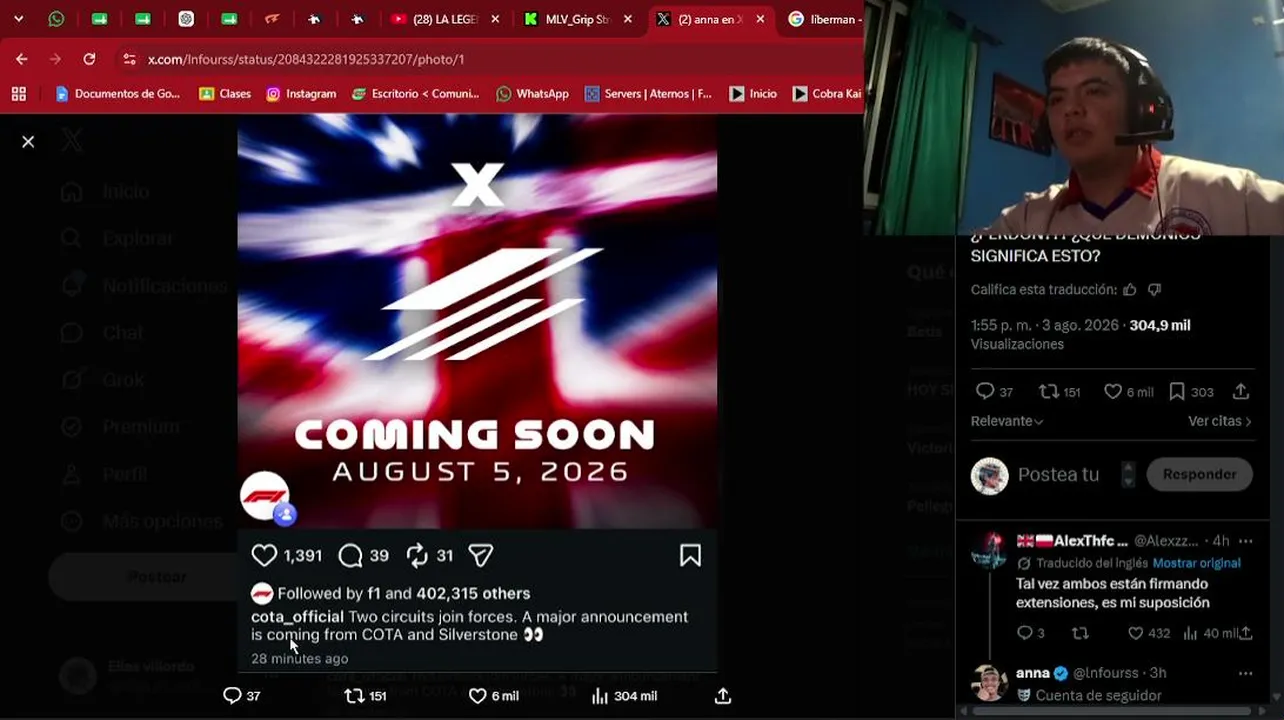The image size is (1284, 720).
Task: Open the Cobra Kai bookmark
Action: click(827, 94)
